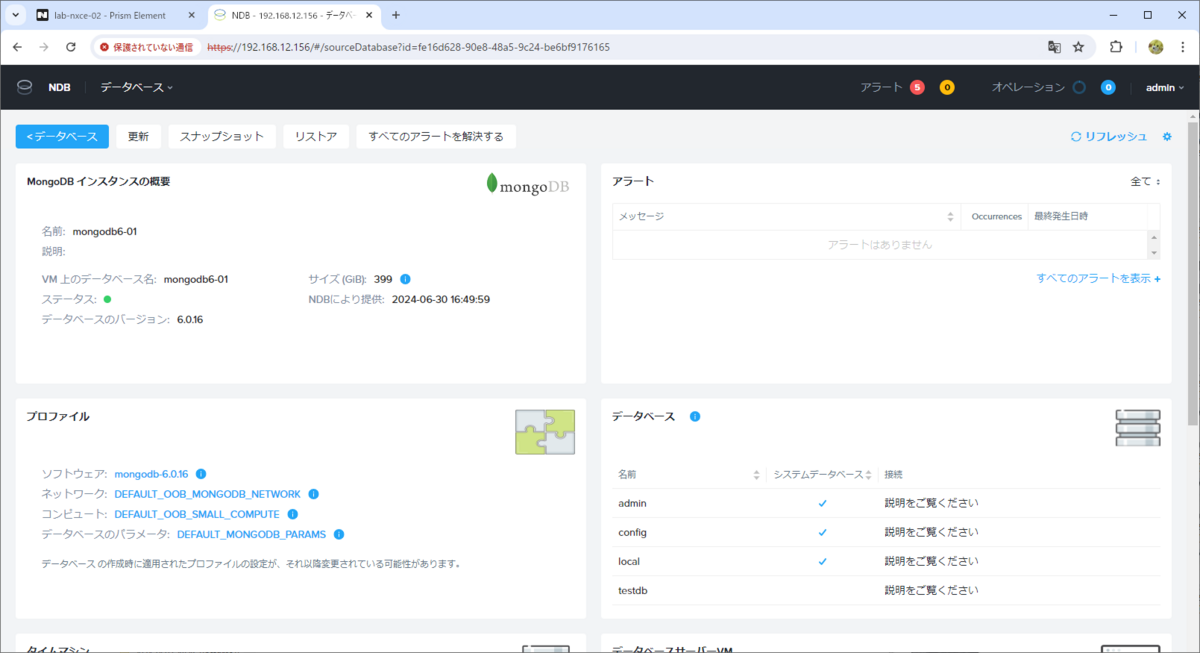Open the 全て alert filter dropdown
Viewport: 1200px width, 653px height.
tap(1145, 182)
